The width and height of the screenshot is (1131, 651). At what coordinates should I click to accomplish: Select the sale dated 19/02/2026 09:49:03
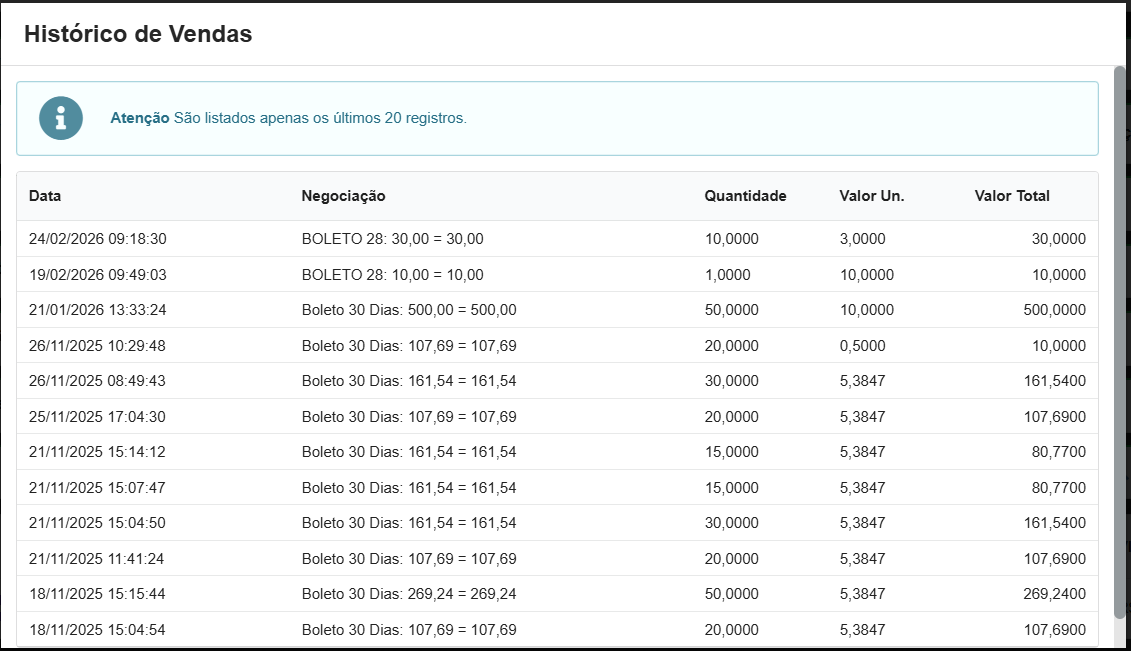[98, 275]
